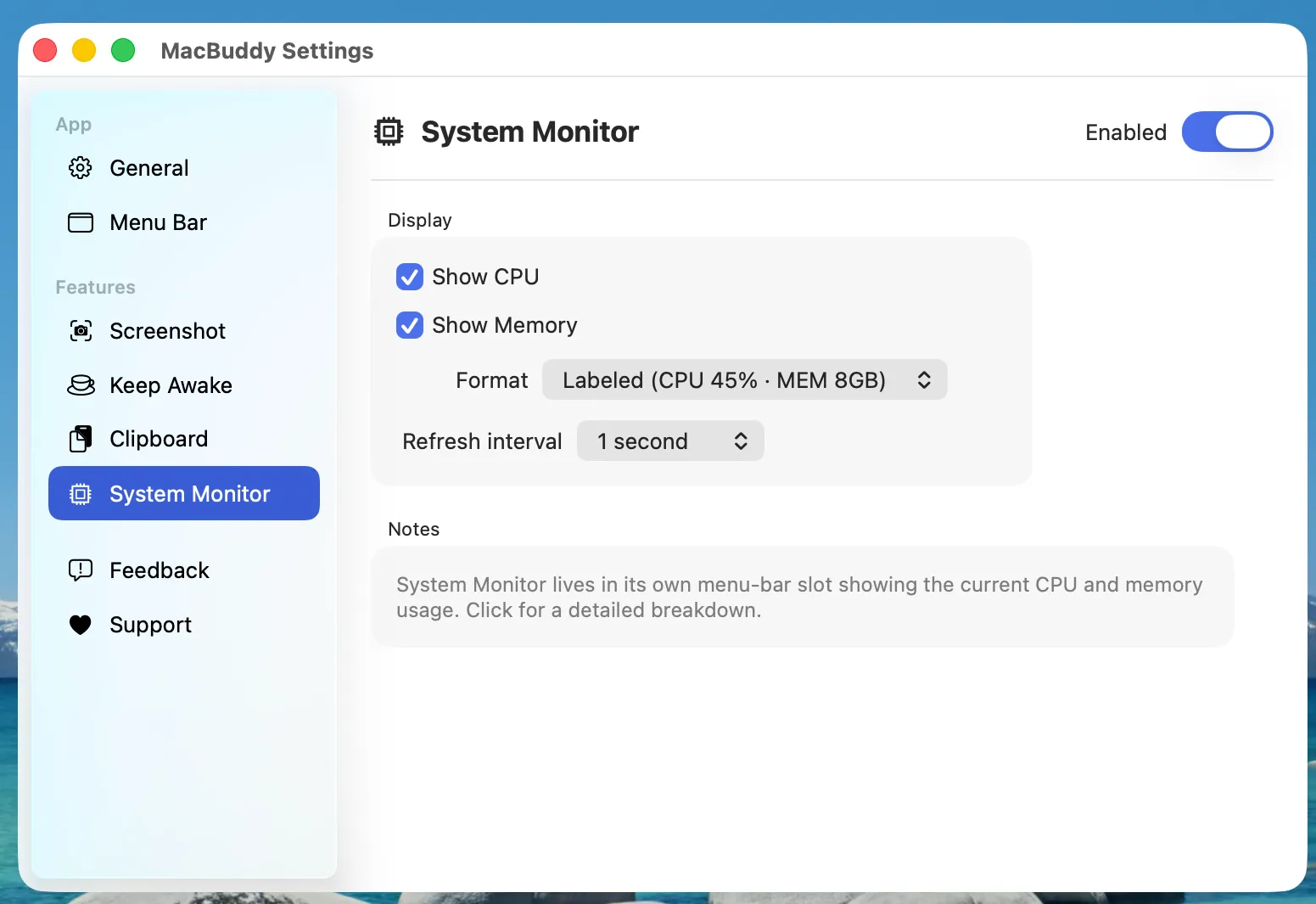The image size is (1316, 904).
Task: Open the Feedback label in sidebar
Action: coord(160,570)
